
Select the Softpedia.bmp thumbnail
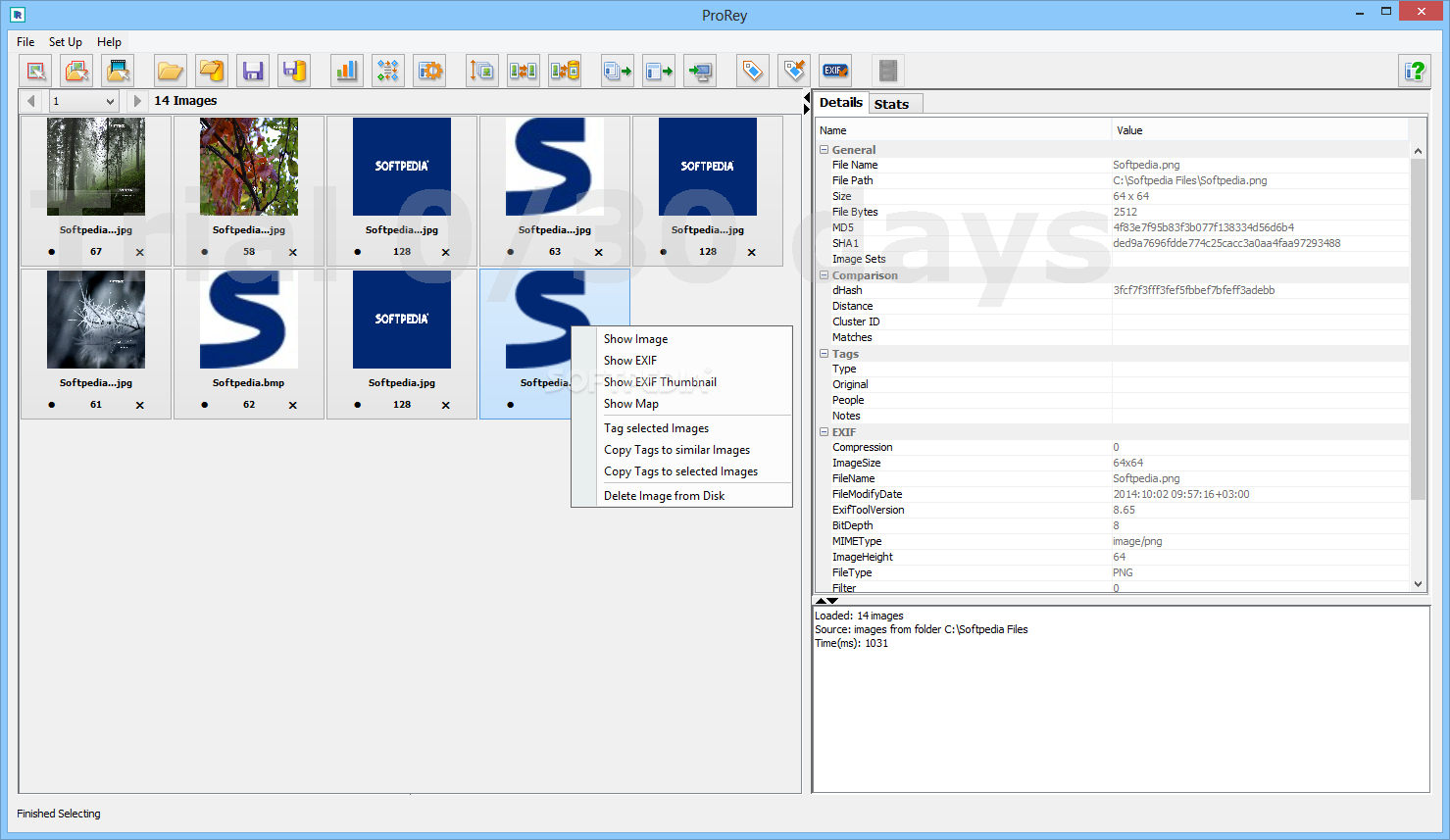249,320
